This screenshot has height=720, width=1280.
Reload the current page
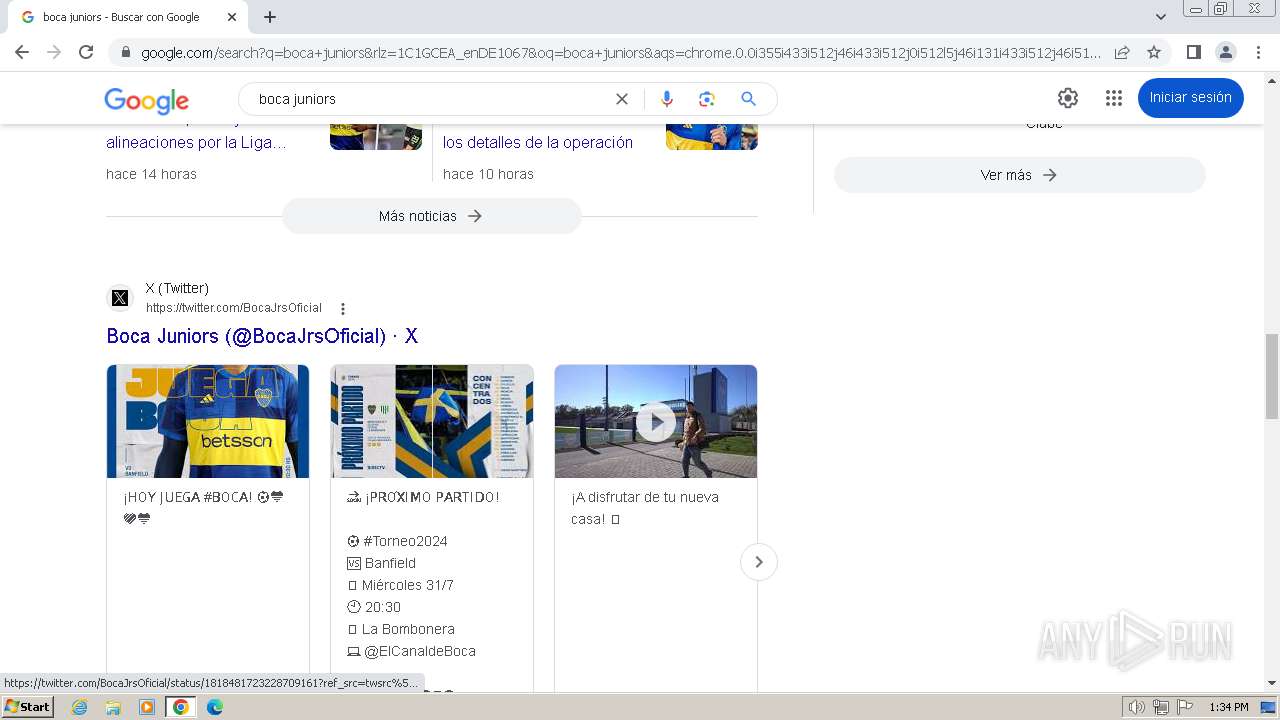tap(86, 53)
